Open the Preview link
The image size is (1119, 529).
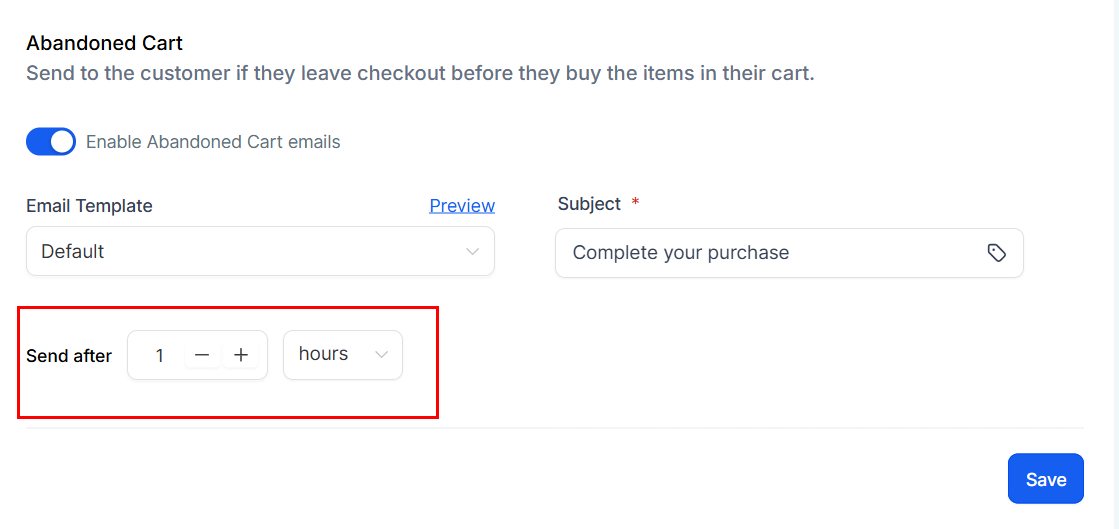462,206
